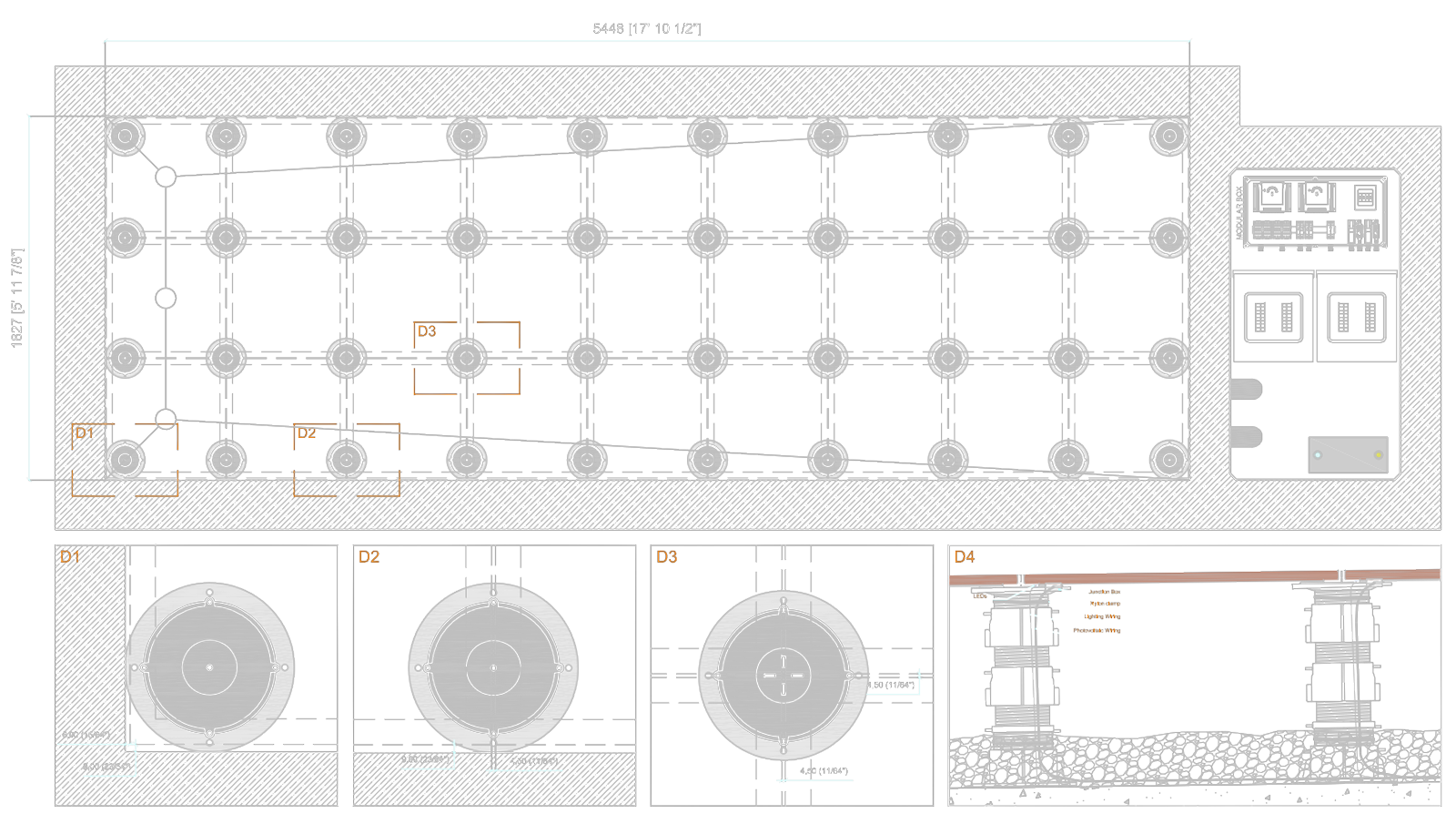Click the D3 detail view title
Viewport: 1456px width, 834px height.
[667, 556]
